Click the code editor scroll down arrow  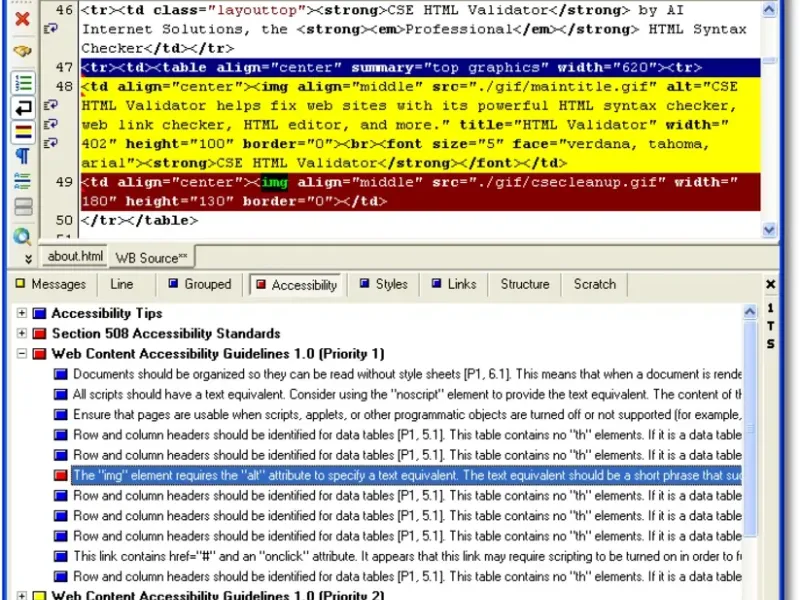click(769, 230)
